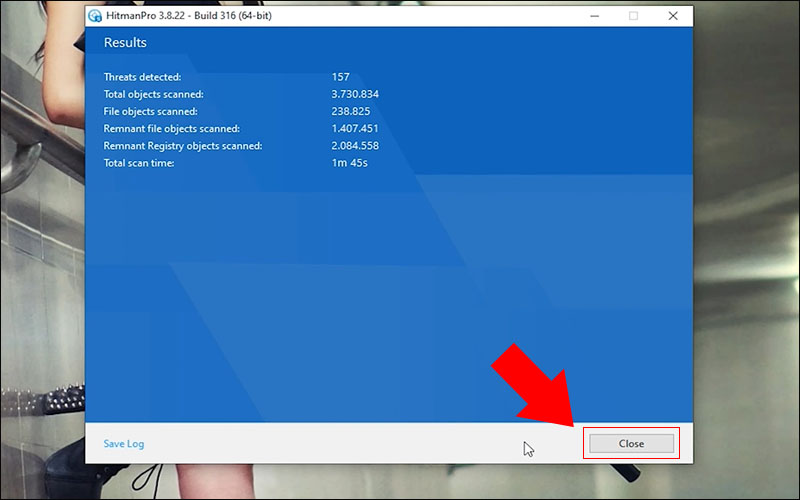
Task: Click the value 1.407.451
Action: coord(355,129)
